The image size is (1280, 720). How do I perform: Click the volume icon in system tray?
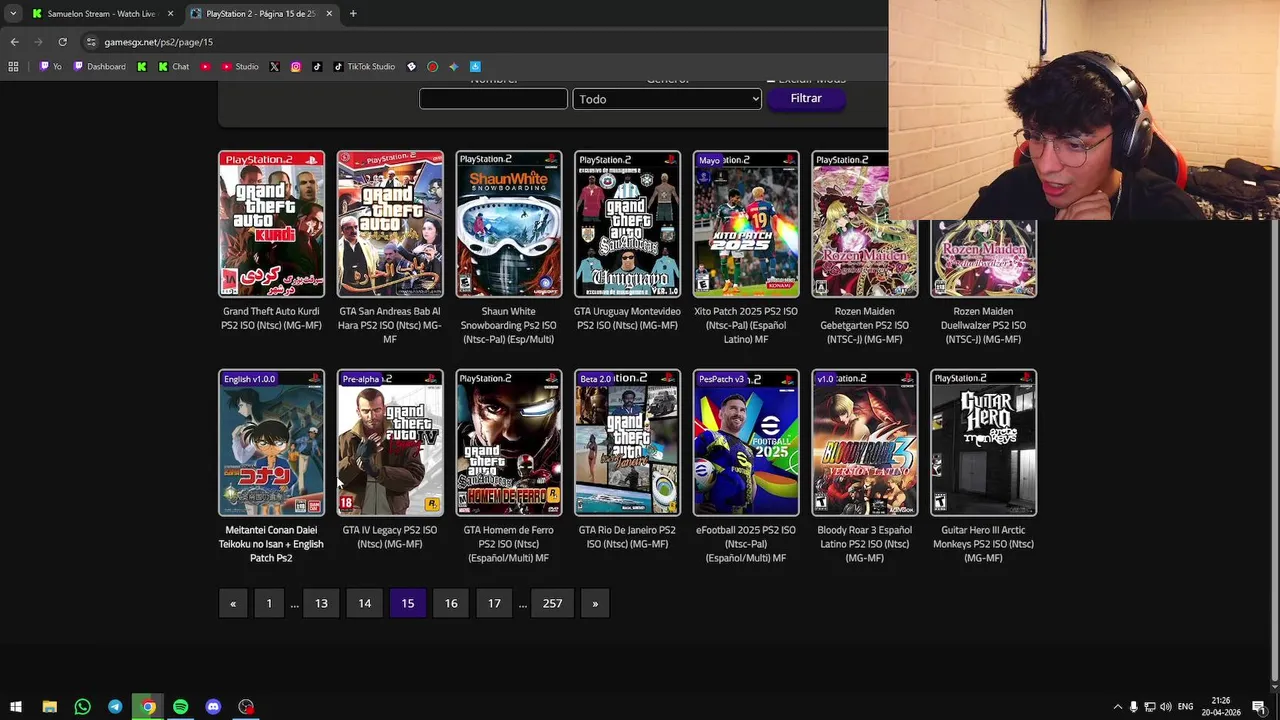1166,707
